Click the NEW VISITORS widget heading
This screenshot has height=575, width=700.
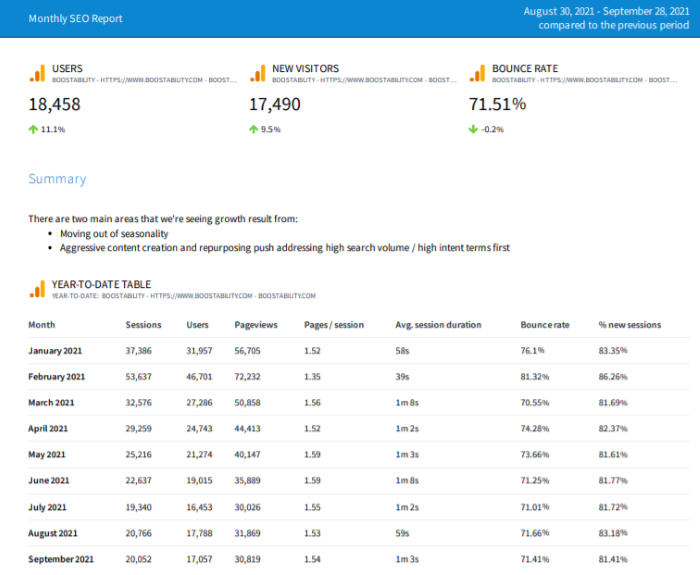tap(305, 68)
